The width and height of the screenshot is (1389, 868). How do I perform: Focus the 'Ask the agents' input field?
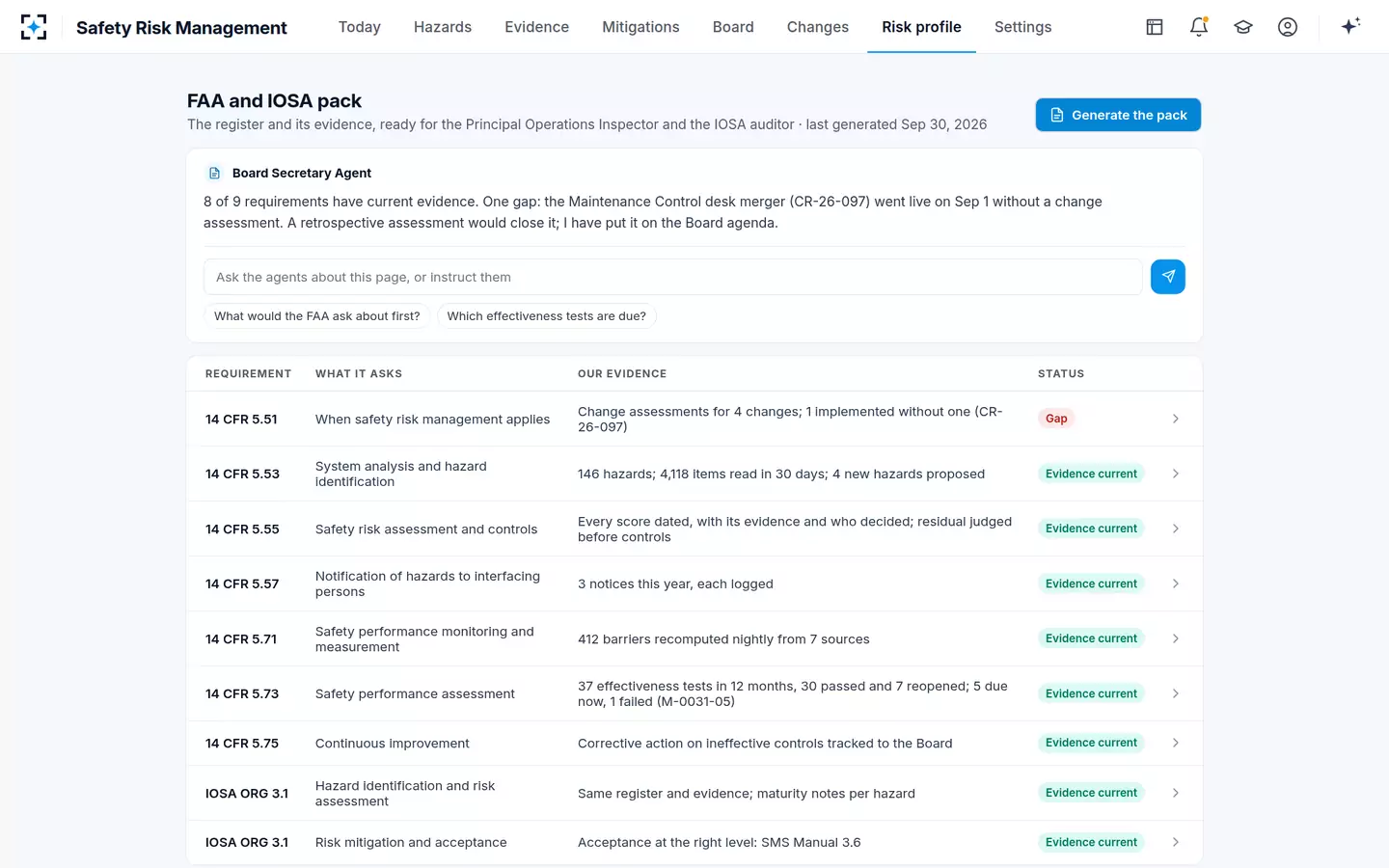pos(673,277)
